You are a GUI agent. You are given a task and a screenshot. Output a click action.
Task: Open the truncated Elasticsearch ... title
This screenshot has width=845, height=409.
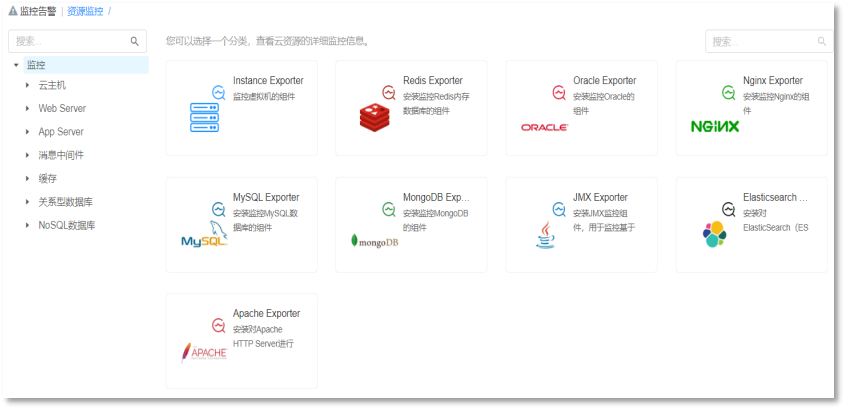[x=775, y=197]
